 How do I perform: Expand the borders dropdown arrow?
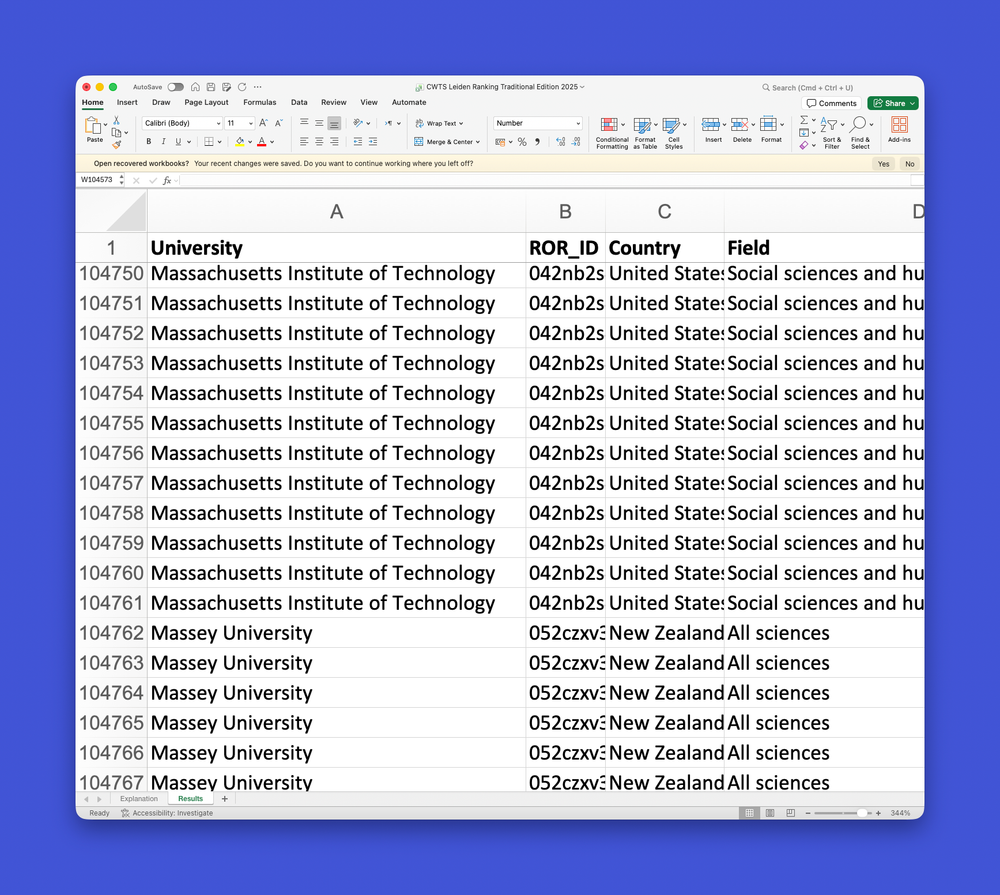(x=219, y=142)
